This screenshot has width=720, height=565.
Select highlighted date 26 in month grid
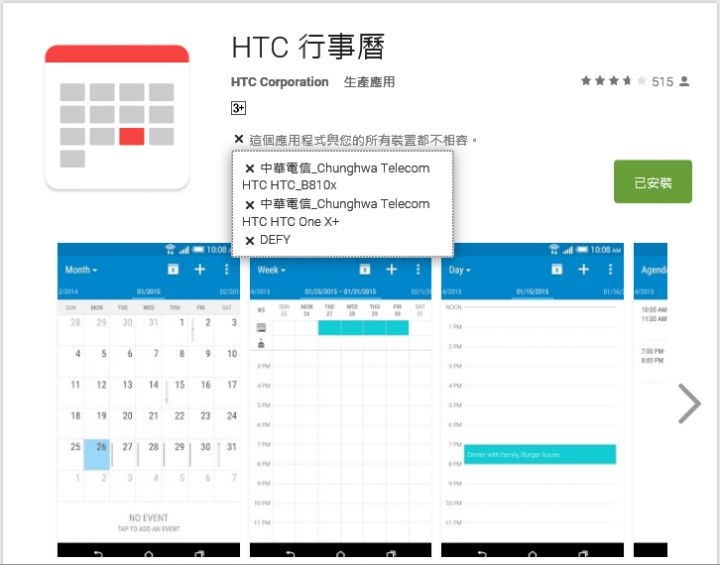pos(96,454)
